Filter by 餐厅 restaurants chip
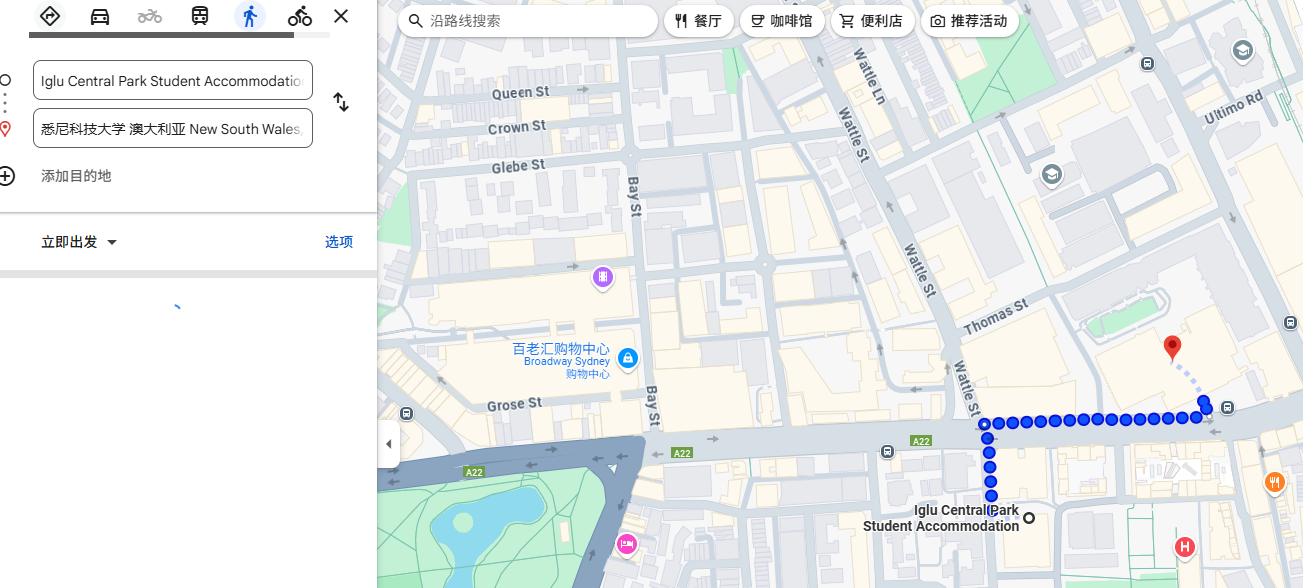 698,21
